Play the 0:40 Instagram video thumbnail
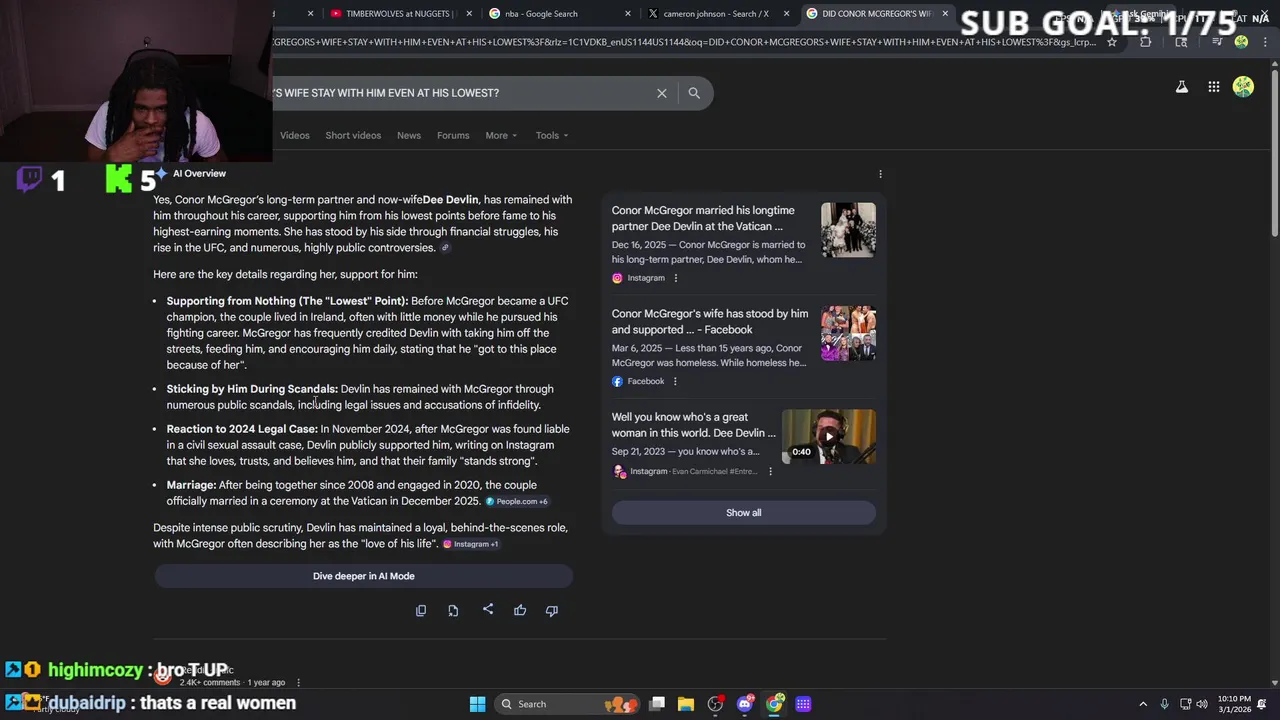The width and height of the screenshot is (1280, 720). point(829,436)
